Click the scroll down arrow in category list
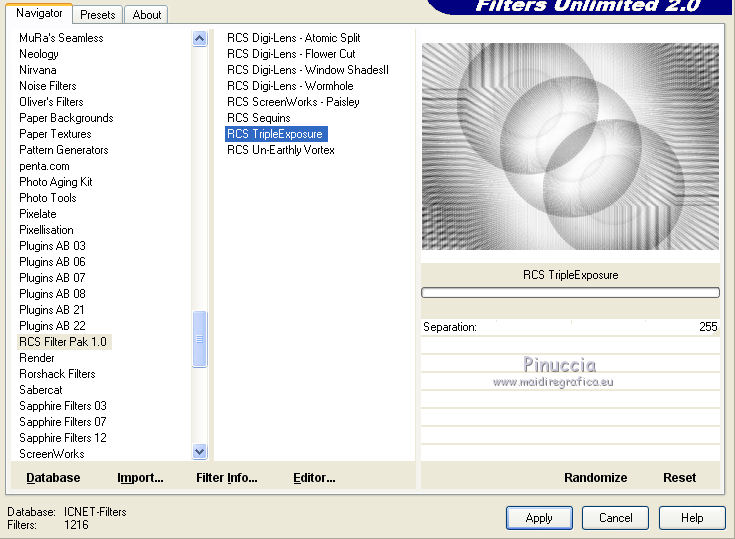This screenshot has width=735, height=539. pyautogui.click(x=200, y=452)
